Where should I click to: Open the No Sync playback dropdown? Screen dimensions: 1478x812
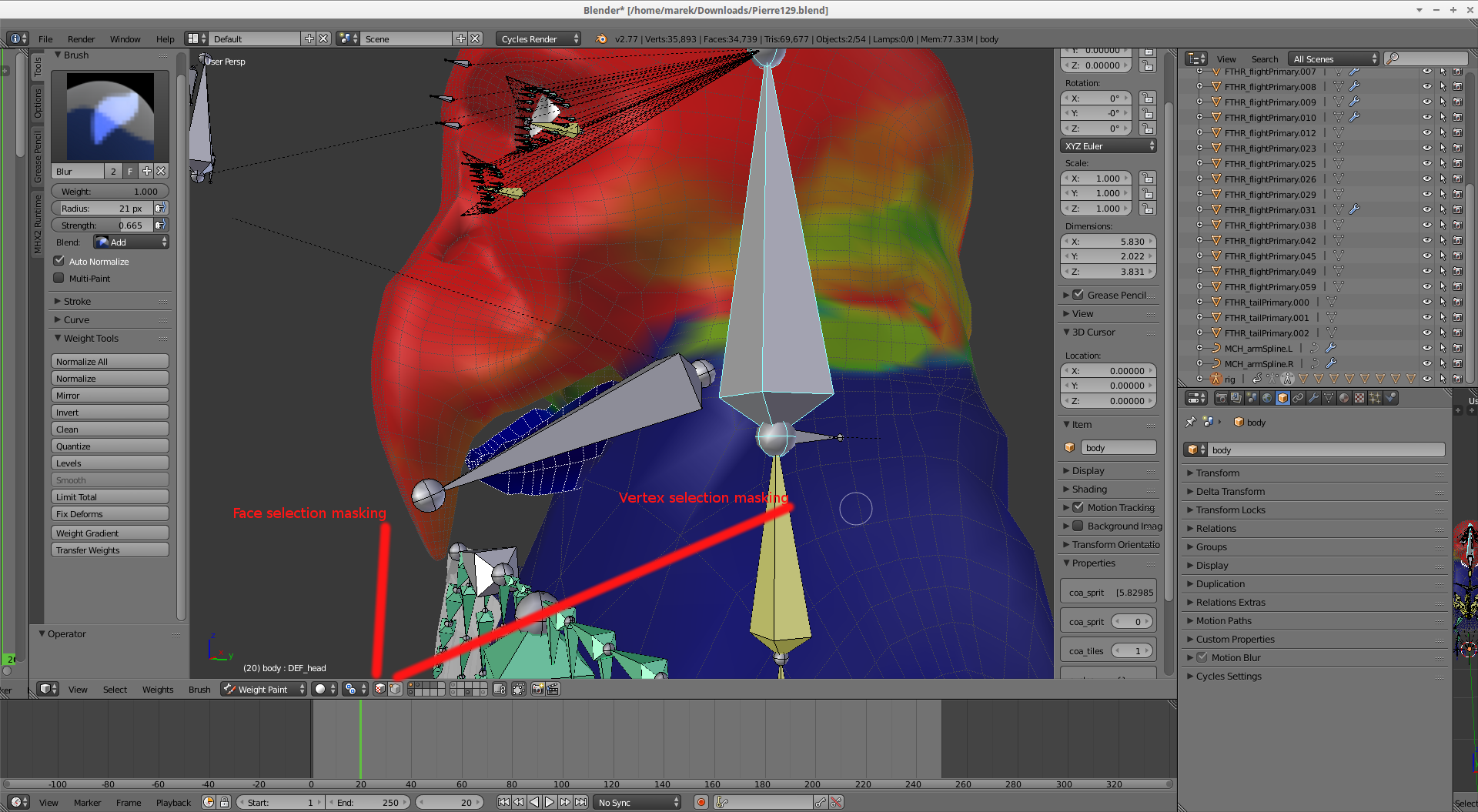pos(637,802)
